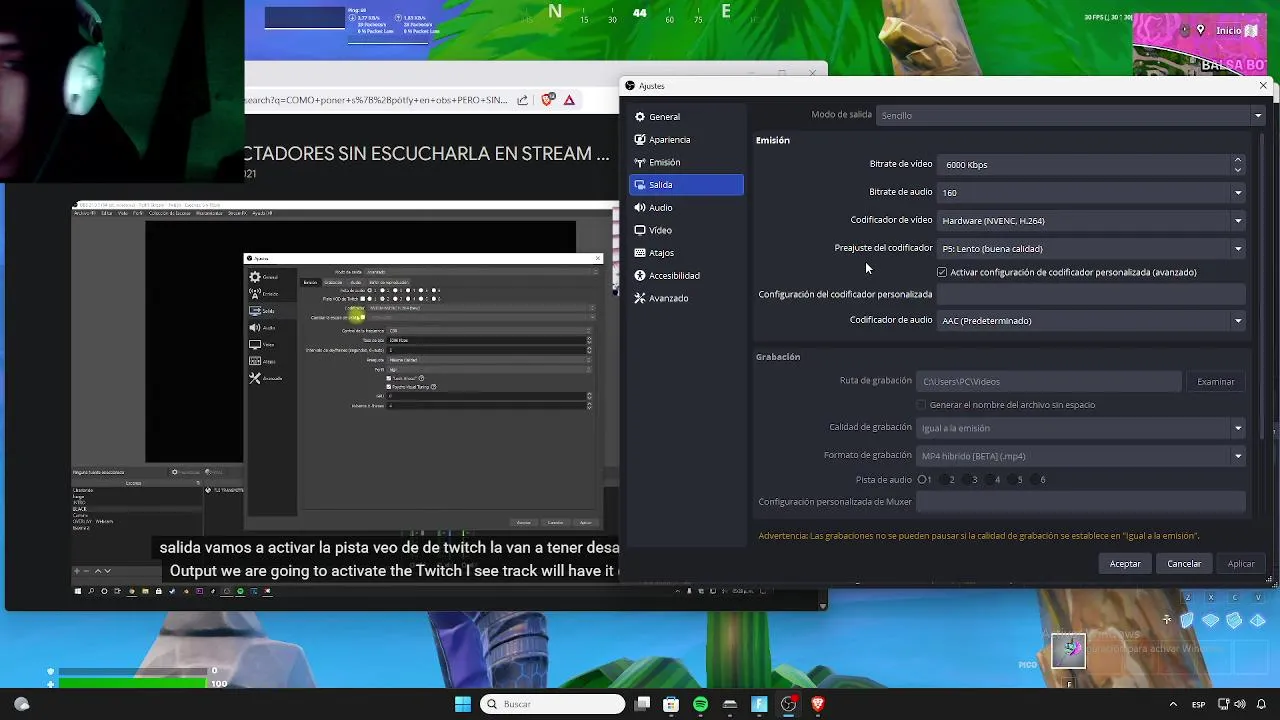
Task: Click the Aplicar button
Action: [x=1241, y=564]
